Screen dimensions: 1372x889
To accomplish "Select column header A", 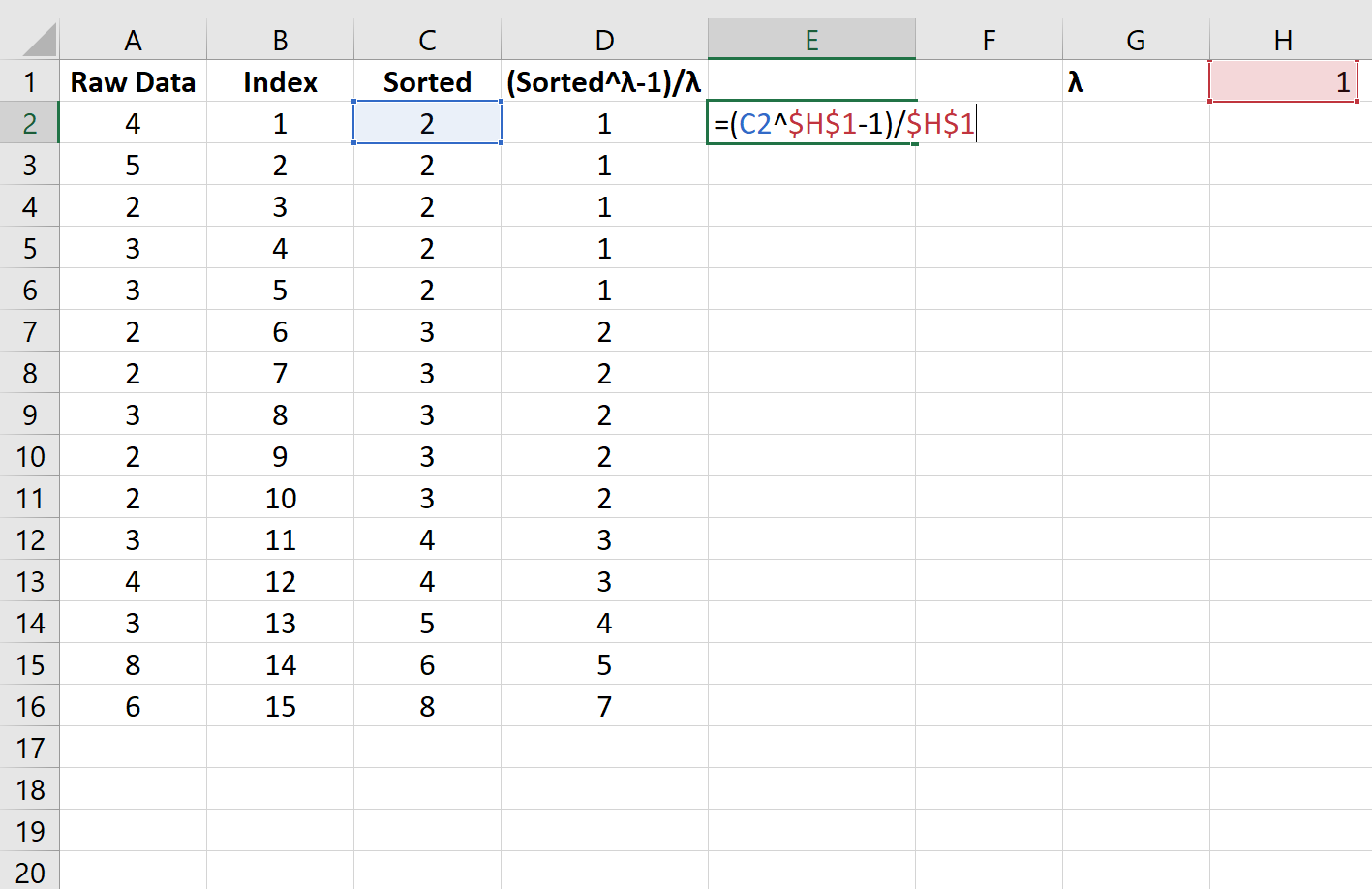I will [133, 40].
